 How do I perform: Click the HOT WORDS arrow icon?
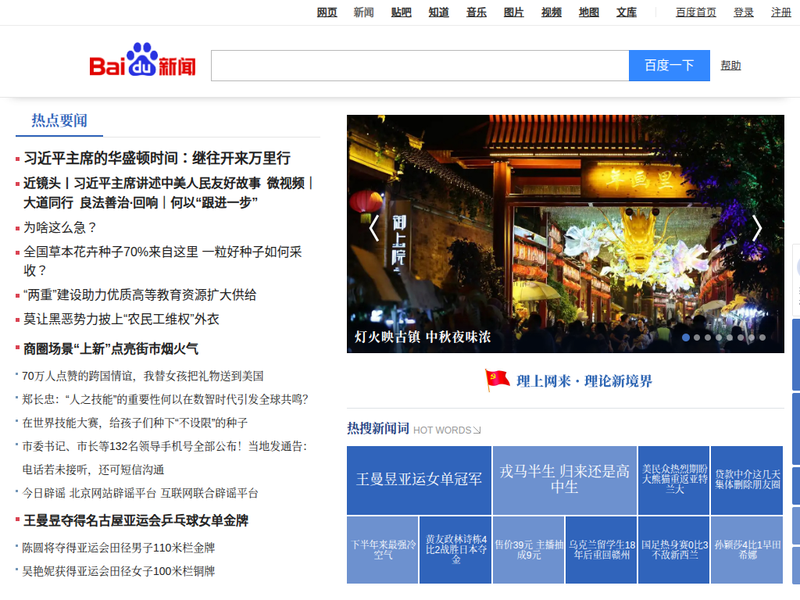(477, 430)
